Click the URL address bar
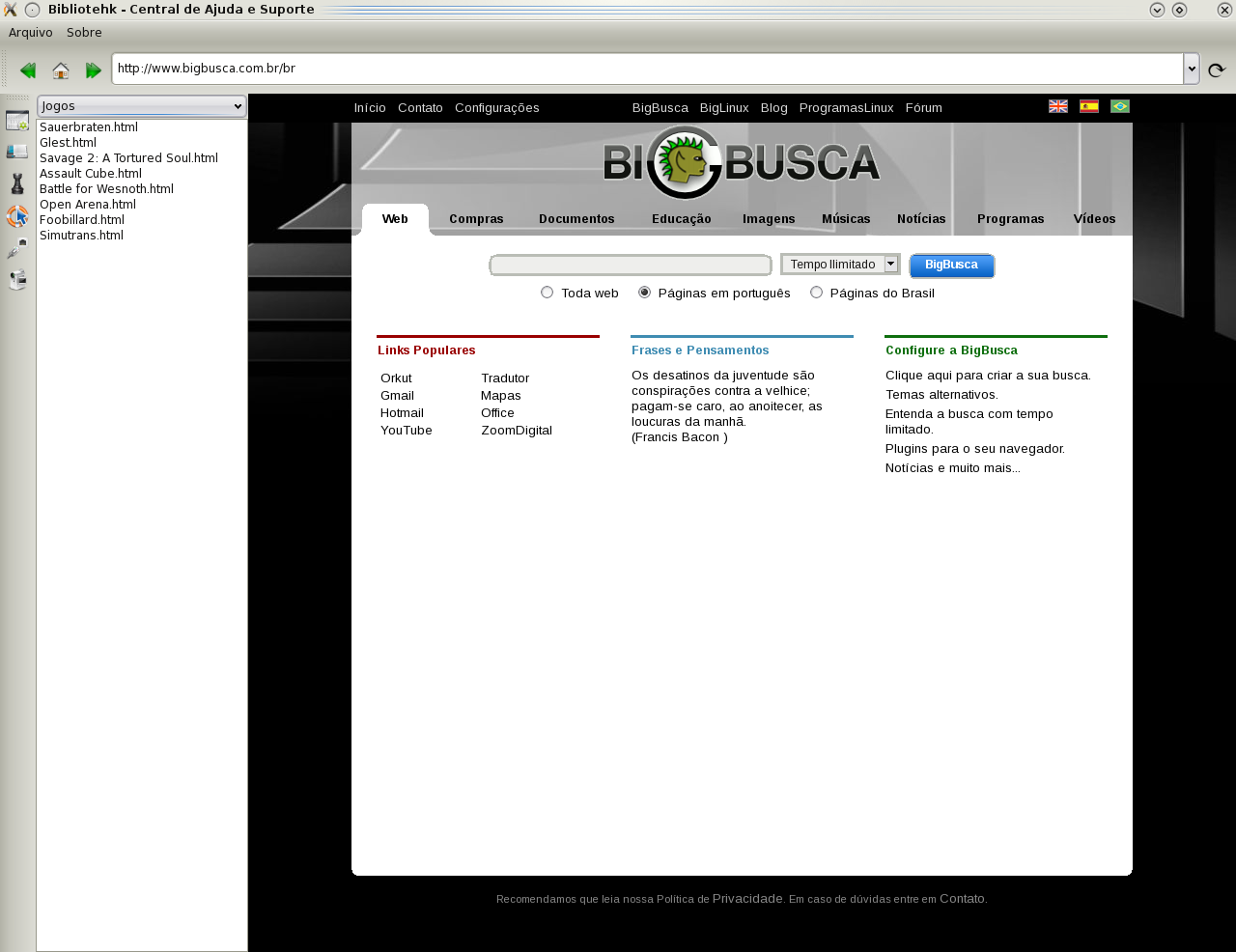The image size is (1236, 952). 648,69
